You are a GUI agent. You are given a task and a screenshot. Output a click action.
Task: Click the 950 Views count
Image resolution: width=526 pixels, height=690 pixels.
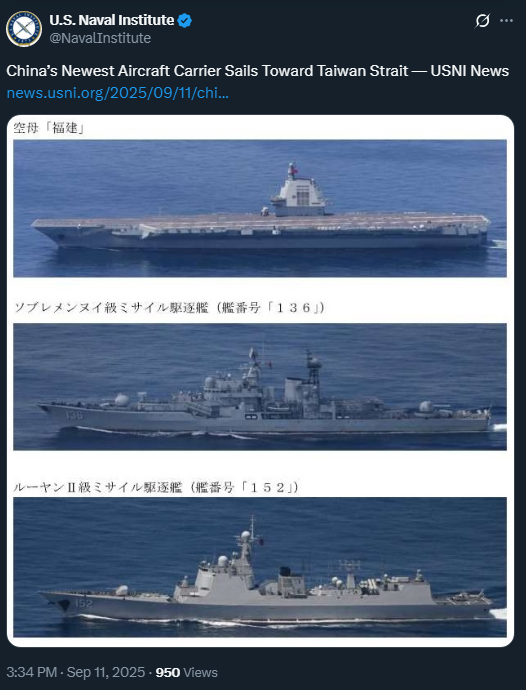[187, 672]
